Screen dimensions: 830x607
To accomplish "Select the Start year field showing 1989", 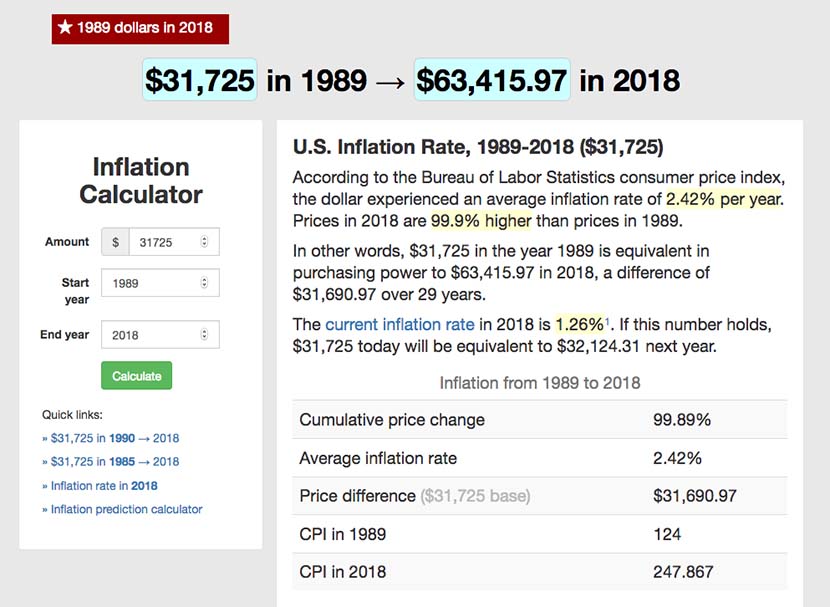I will (x=155, y=283).
